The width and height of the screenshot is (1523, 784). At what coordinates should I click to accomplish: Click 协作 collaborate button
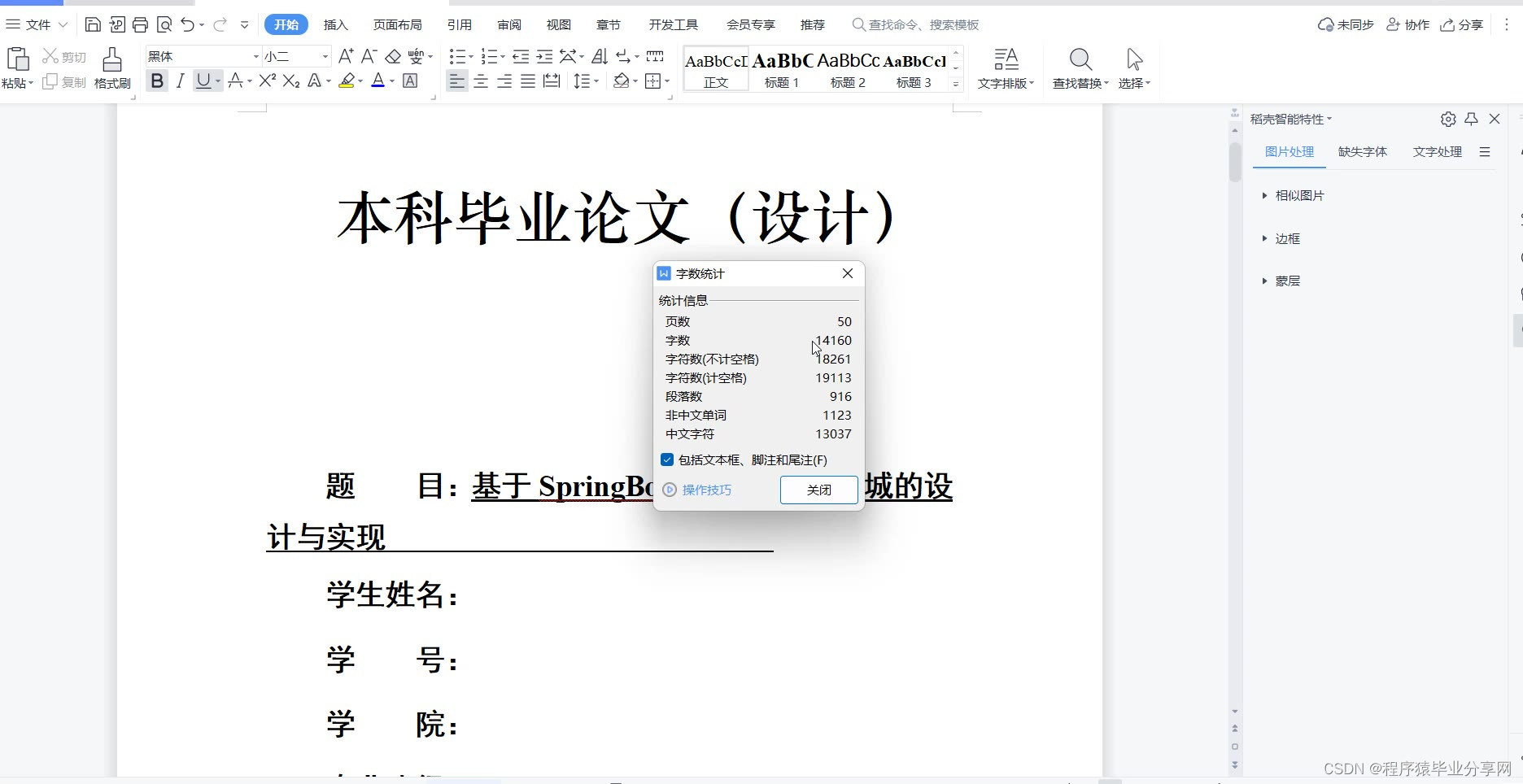1408,24
